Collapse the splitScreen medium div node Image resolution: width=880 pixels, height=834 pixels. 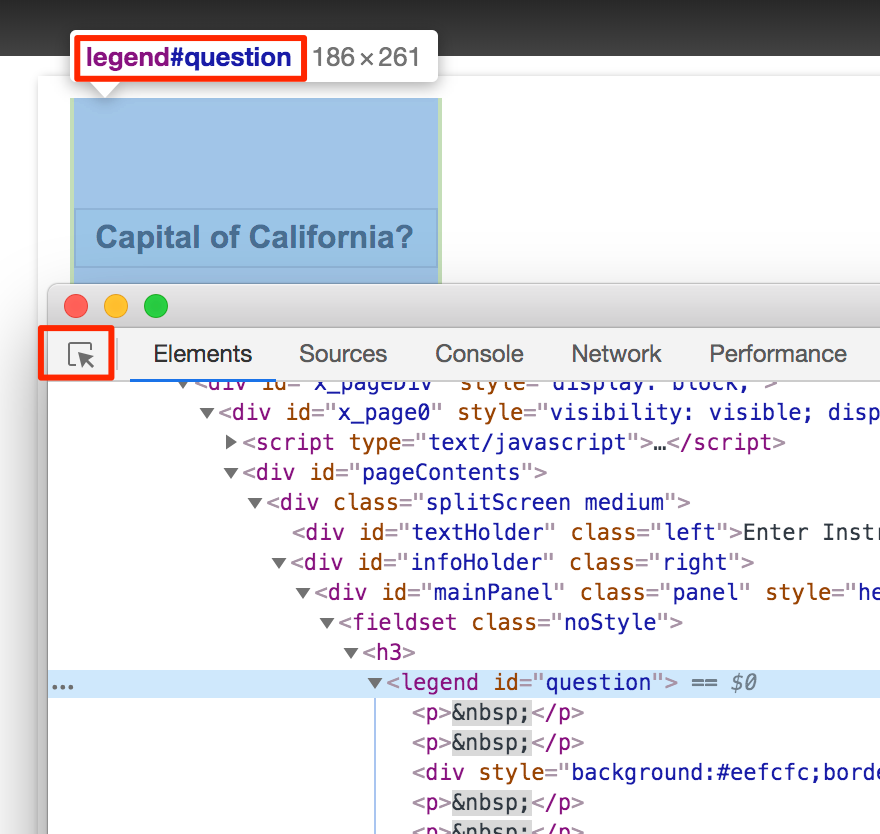pyautogui.click(x=255, y=503)
